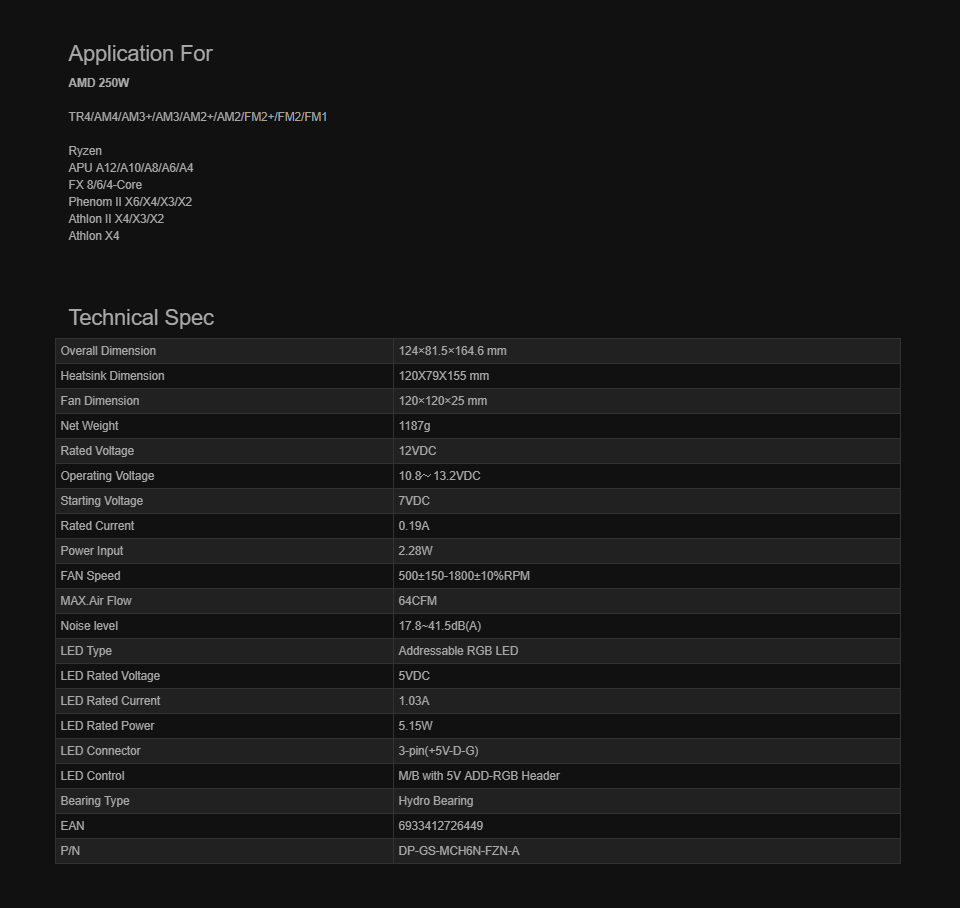Select the TR4/AM4 socket compatibility line
960x908 pixels.
click(x=198, y=117)
